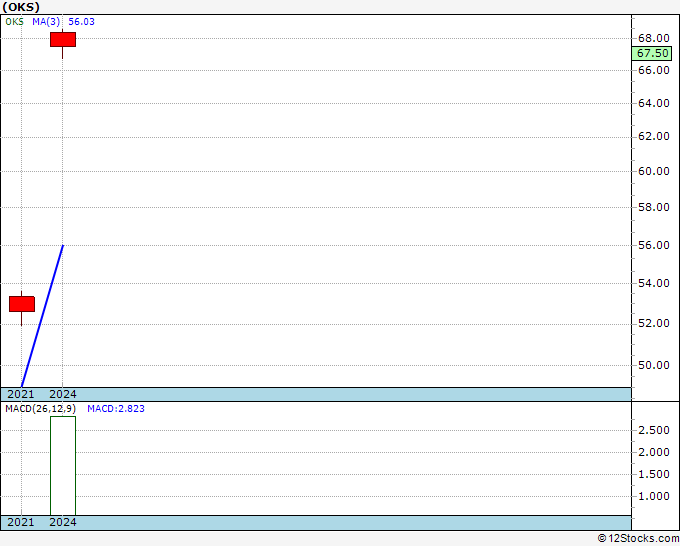Image resolution: width=680 pixels, height=546 pixels.
Task: Click the 62.00 price axis label
Action: pyautogui.click(x=654, y=137)
